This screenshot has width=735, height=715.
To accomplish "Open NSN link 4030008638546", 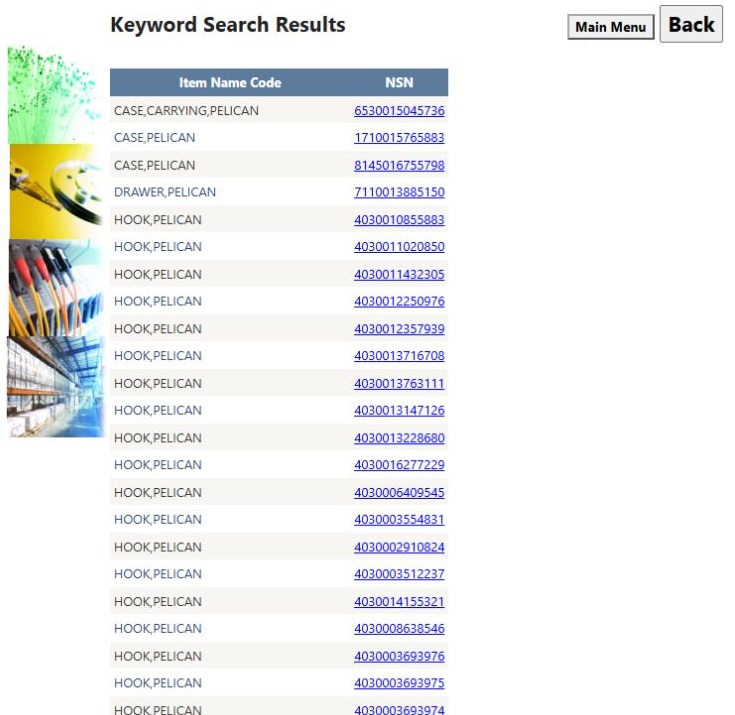I will point(399,628).
